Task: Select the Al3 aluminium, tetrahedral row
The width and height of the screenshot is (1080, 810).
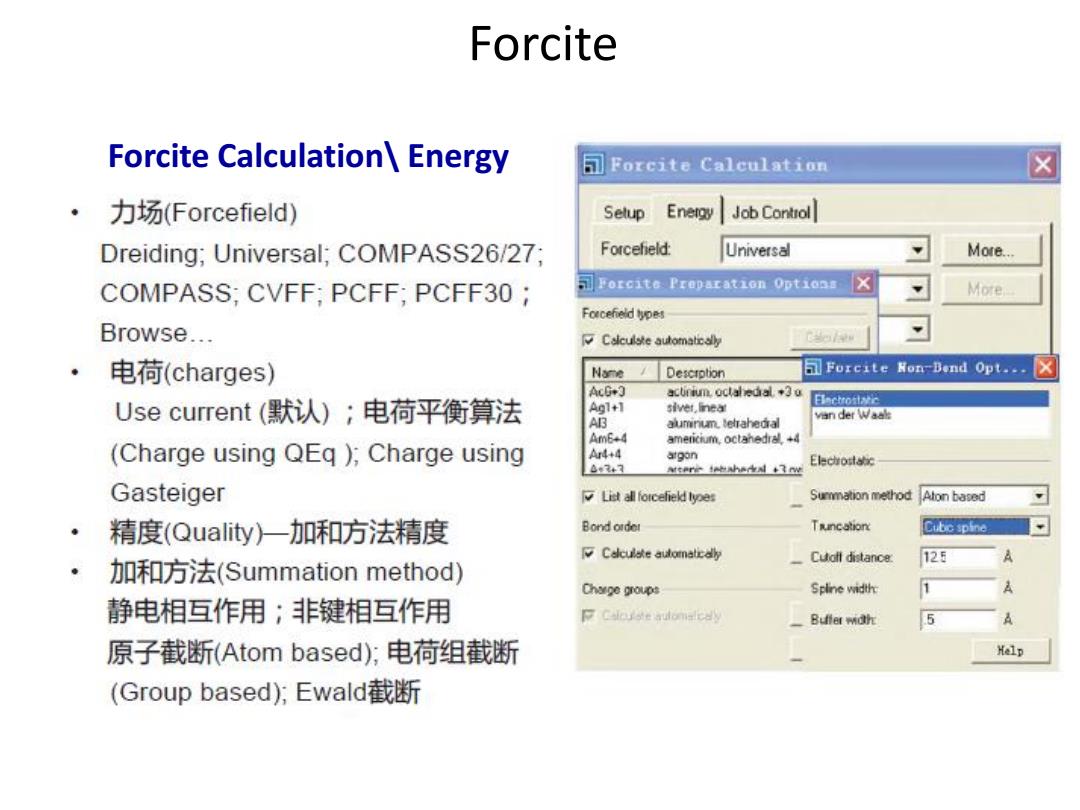Action: click(x=694, y=423)
